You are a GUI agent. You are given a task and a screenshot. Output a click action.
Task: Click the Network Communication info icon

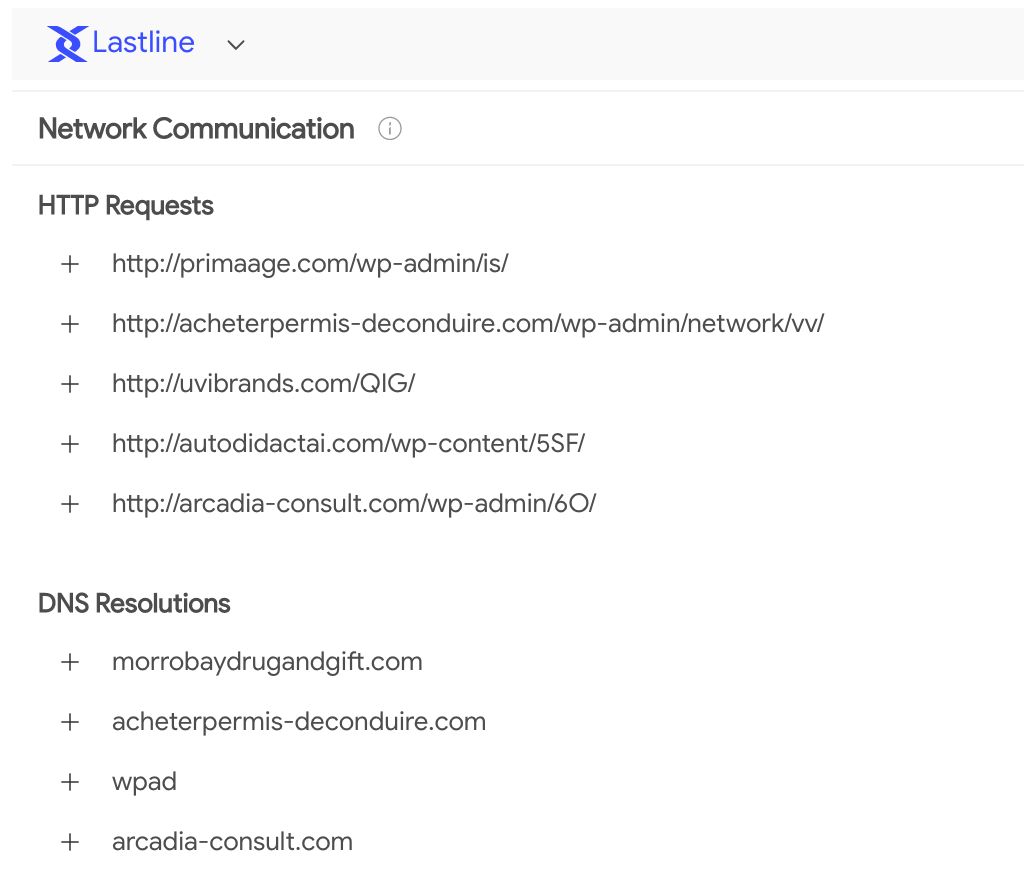tap(390, 129)
